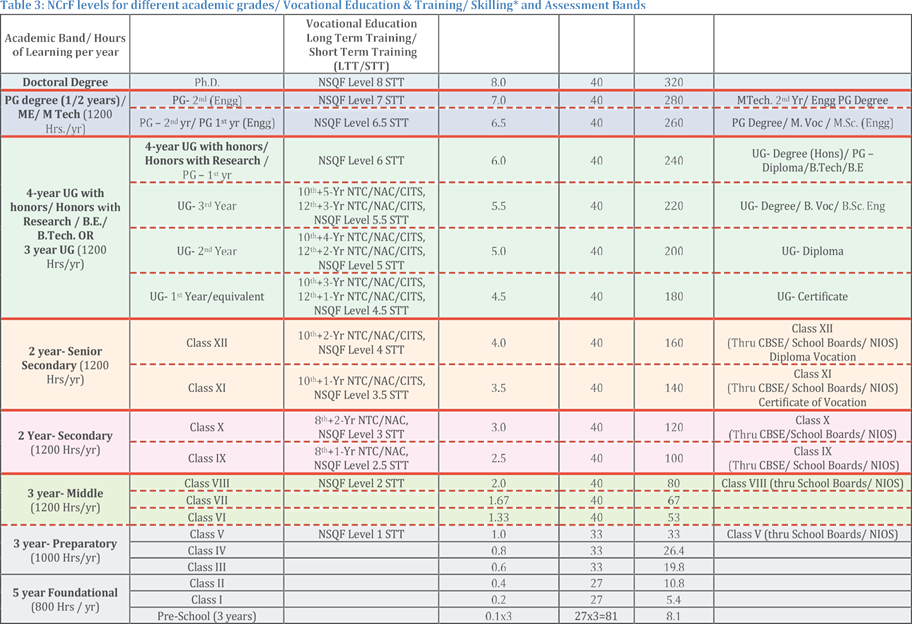
Task: Click the 'UG- 3rd Year' cell
Action: [206, 206]
